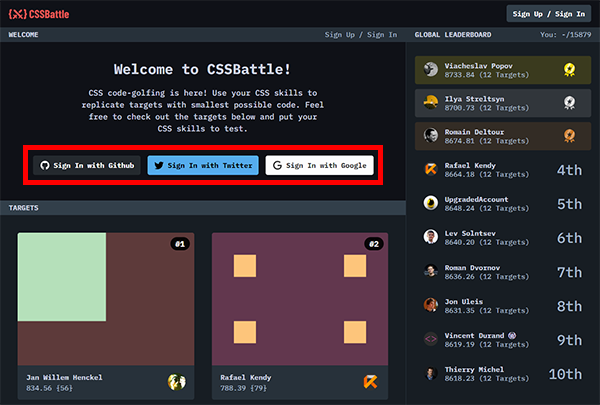Click the bronze medal icon for Romain Deltour
The width and height of the screenshot is (600, 405).
tap(569, 136)
